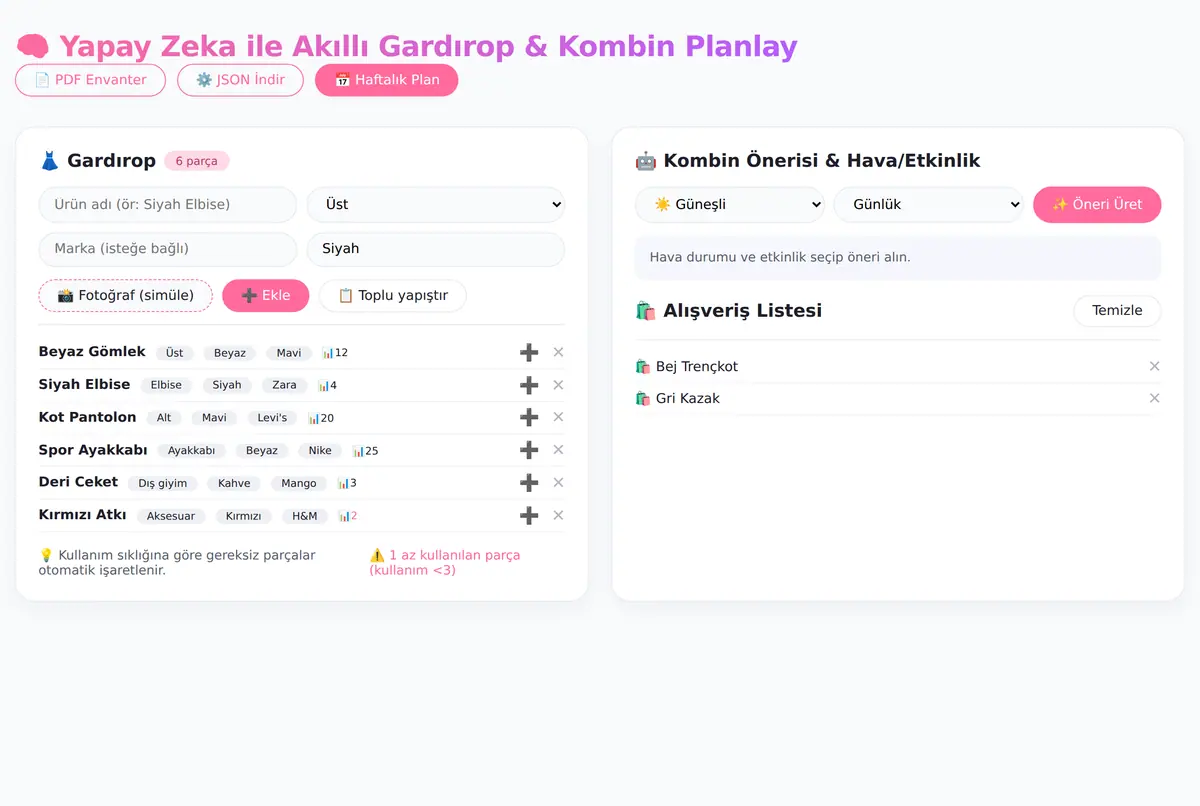Click the plus icon for Spor Ayakkabı

(x=529, y=450)
